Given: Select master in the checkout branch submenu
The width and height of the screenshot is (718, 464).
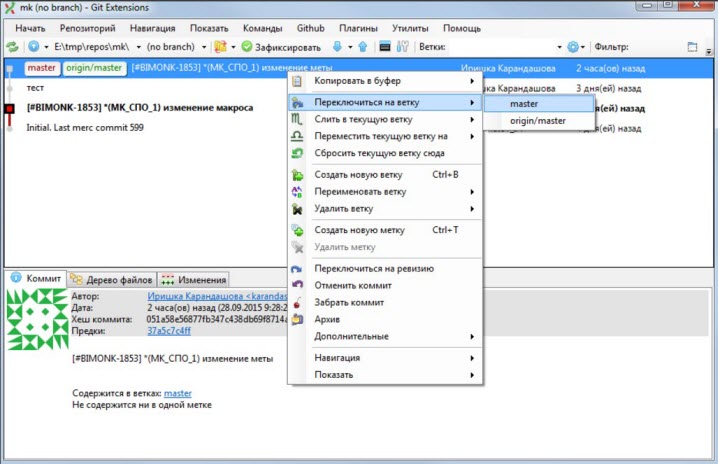Looking at the screenshot, I should 523,103.
